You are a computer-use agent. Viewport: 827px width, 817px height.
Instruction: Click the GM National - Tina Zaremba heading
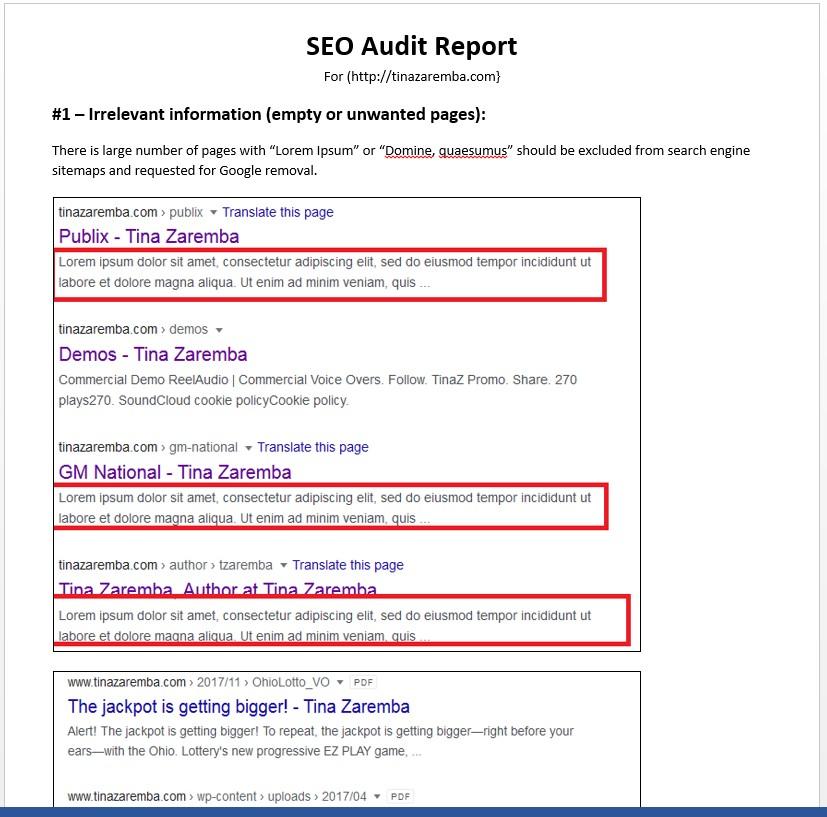tap(173, 471)
